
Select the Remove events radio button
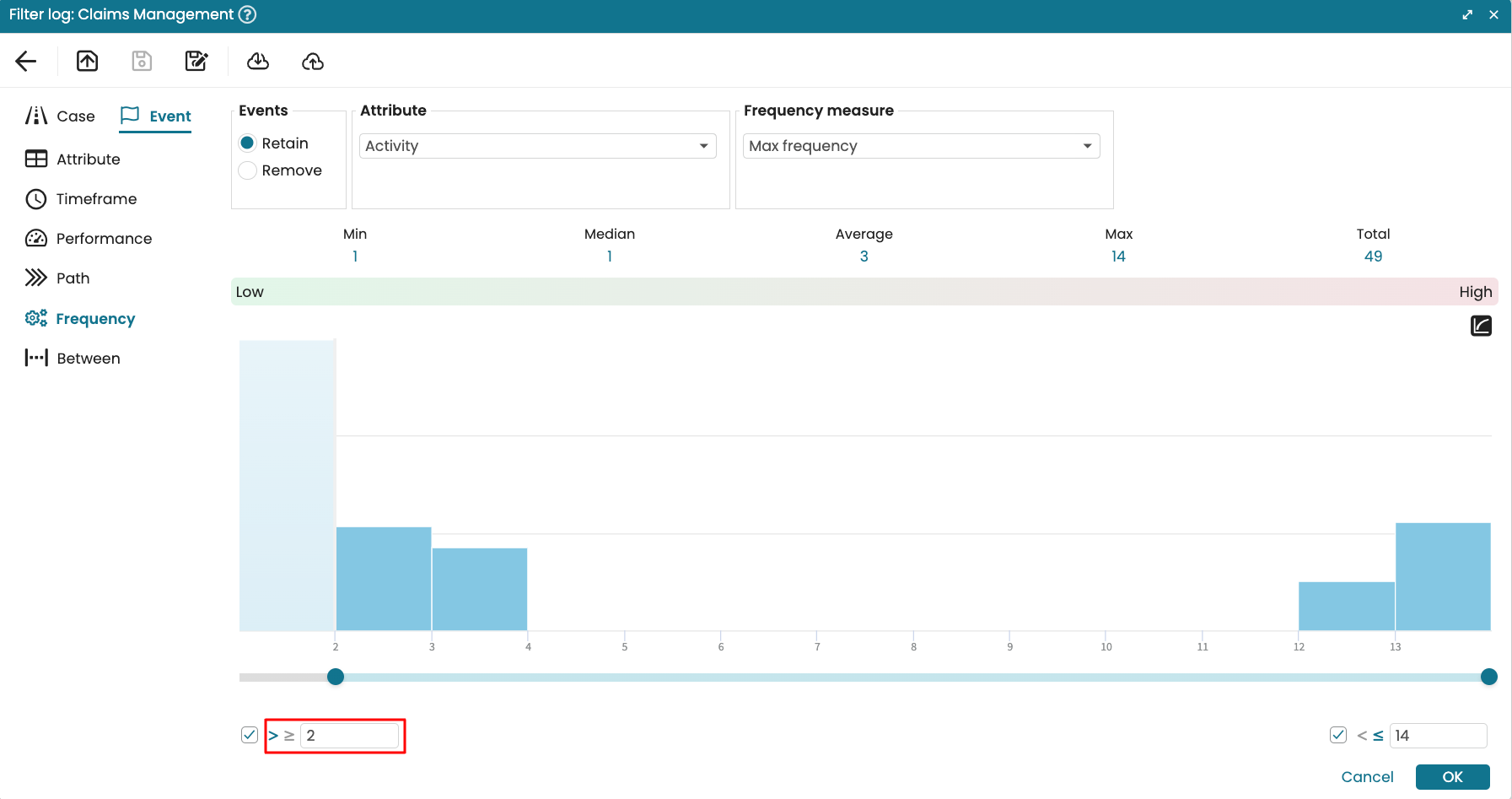[248, 170]
